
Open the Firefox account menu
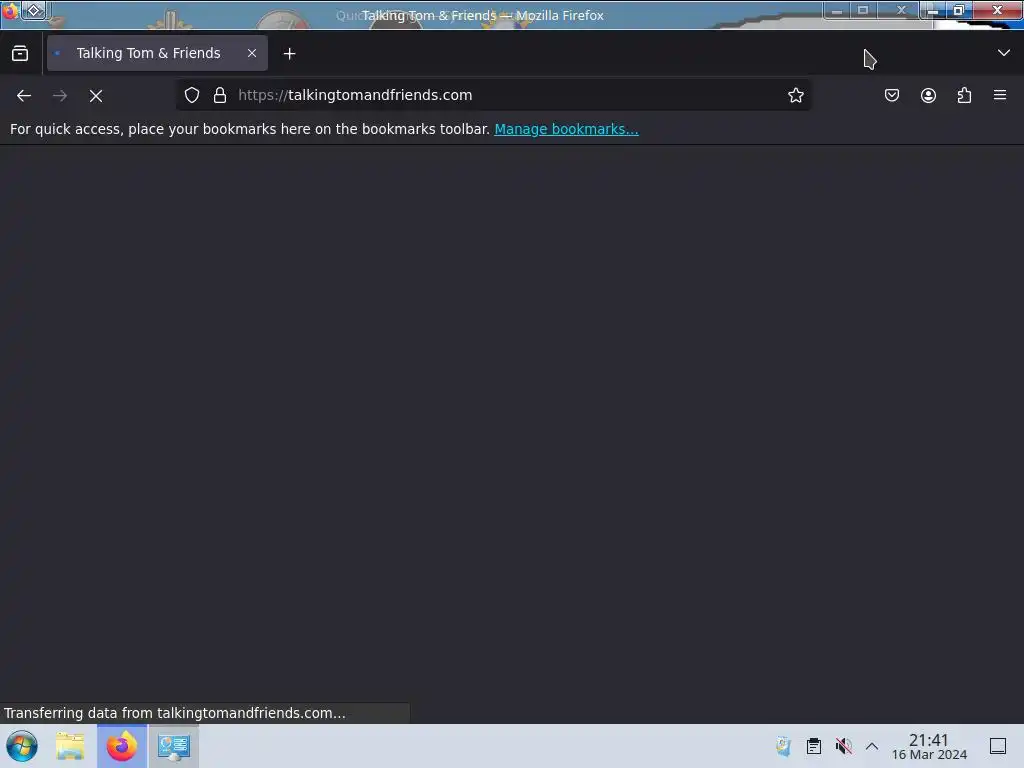tap(928, 95)
